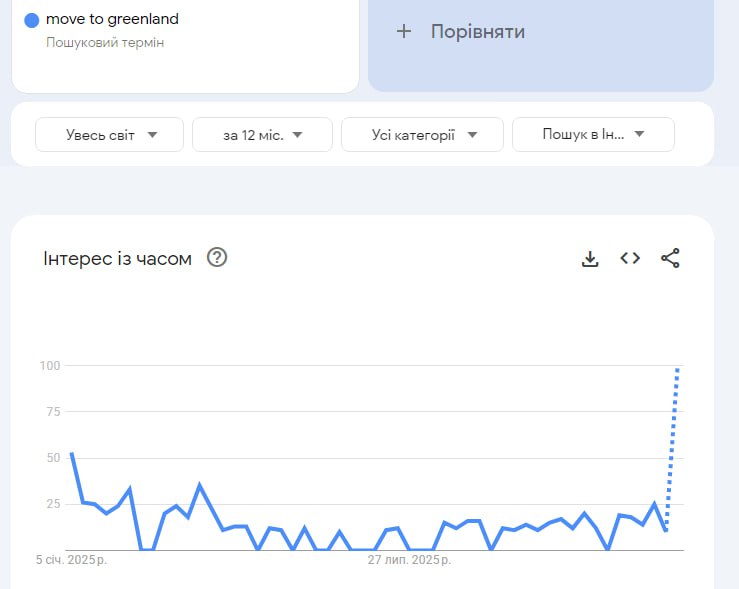The height and width of the screenshot is (589, 739).
Task: Click the 27 лип. 2025 axis label
Action: coord(404,559)
